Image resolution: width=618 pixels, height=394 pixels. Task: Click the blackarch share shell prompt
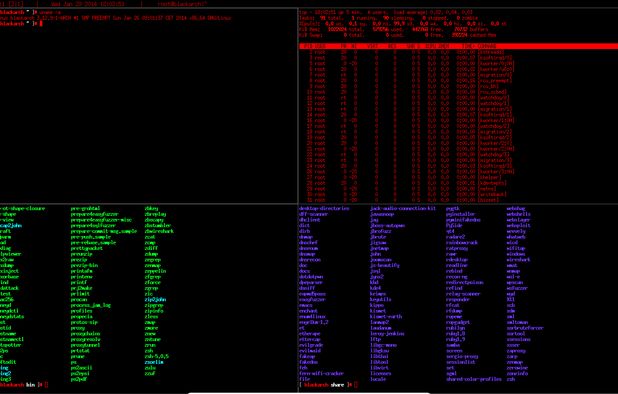tap(328, 385)
